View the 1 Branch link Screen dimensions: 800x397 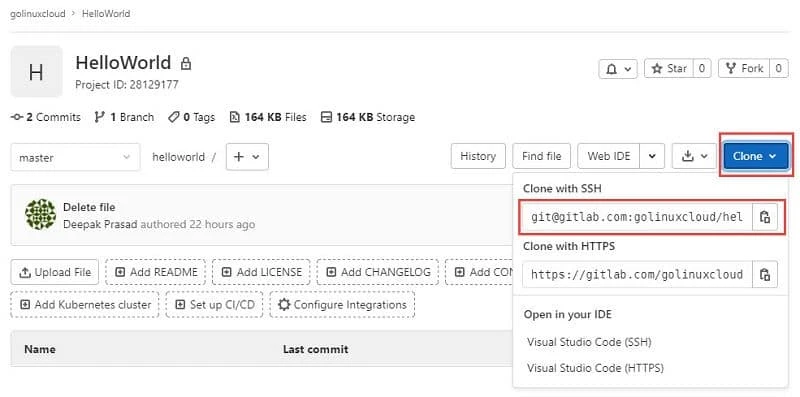(124, 117)
